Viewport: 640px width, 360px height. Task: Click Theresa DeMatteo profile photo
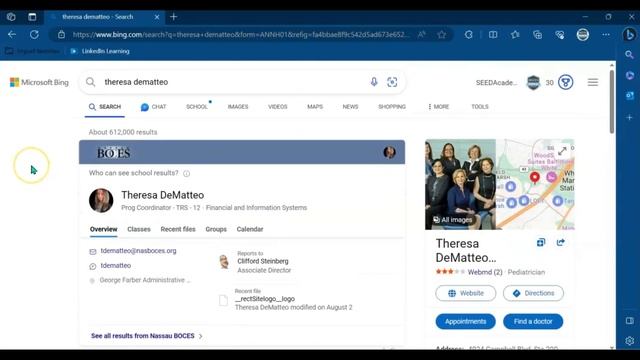tap(101, 200)
